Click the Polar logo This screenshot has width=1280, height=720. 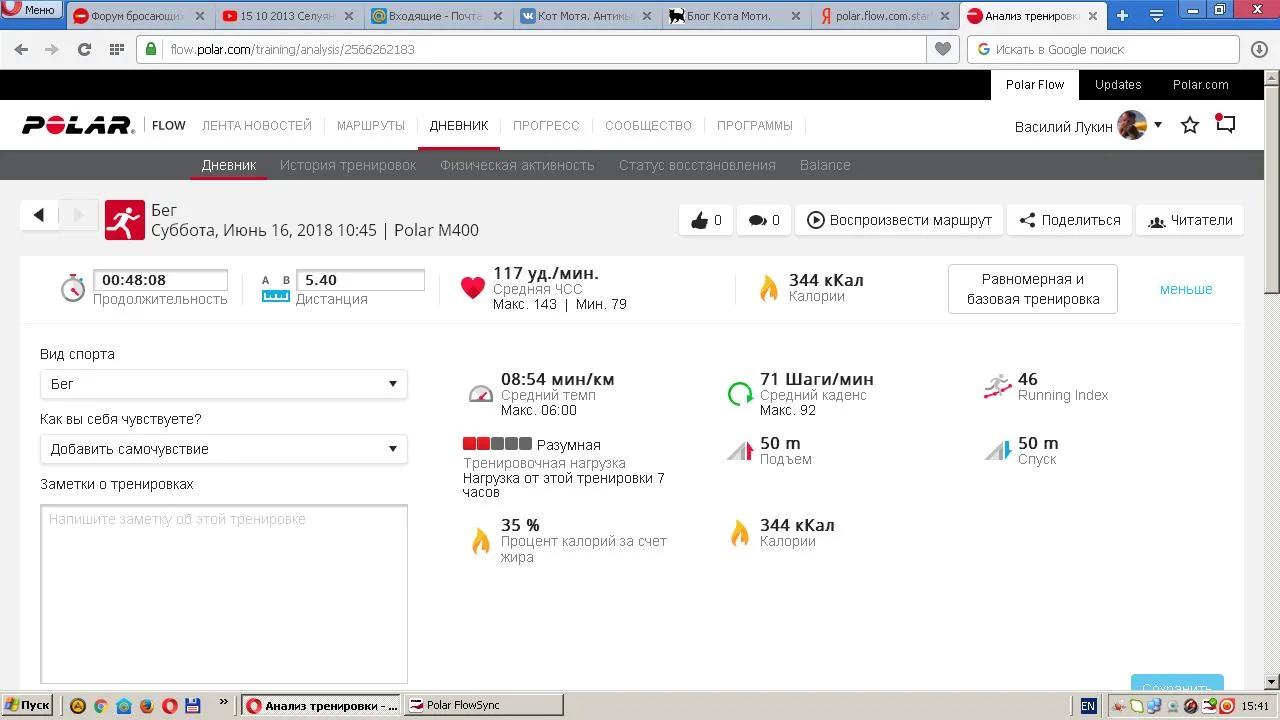78,125
